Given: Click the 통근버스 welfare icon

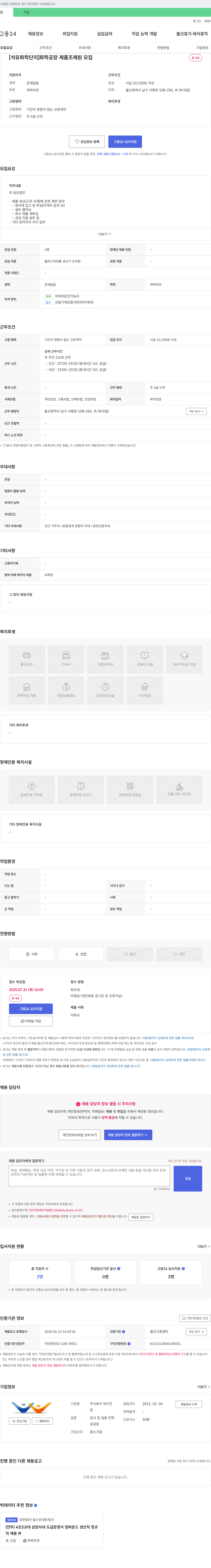Looking at the screenshot, I should click(27, 659).
